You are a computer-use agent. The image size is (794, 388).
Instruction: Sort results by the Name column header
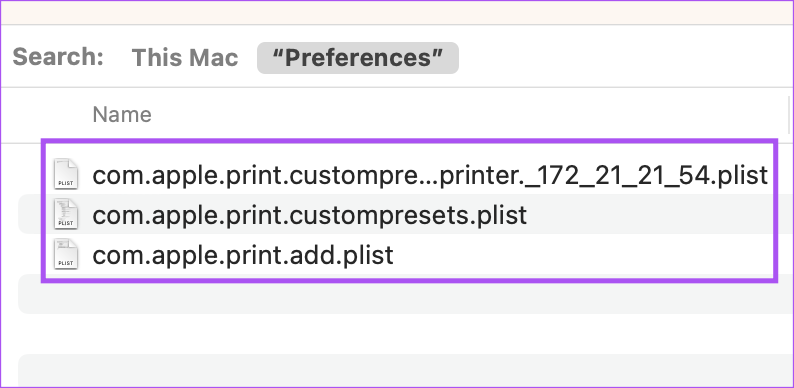coord(122,114)
